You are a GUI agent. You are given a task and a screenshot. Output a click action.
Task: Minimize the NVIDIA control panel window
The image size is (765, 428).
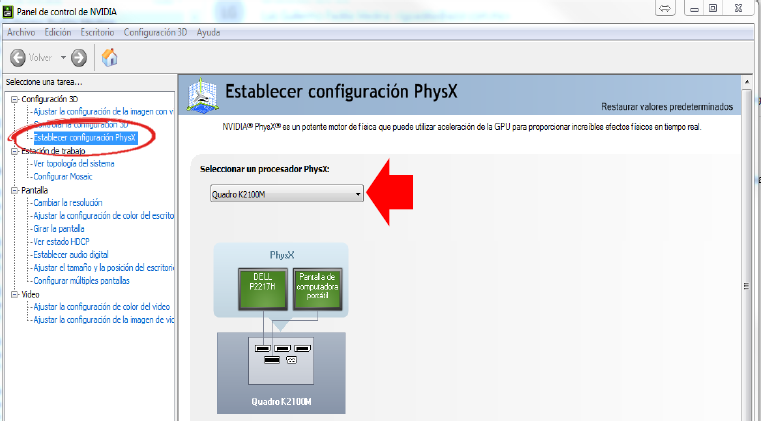tap(694, 8)
